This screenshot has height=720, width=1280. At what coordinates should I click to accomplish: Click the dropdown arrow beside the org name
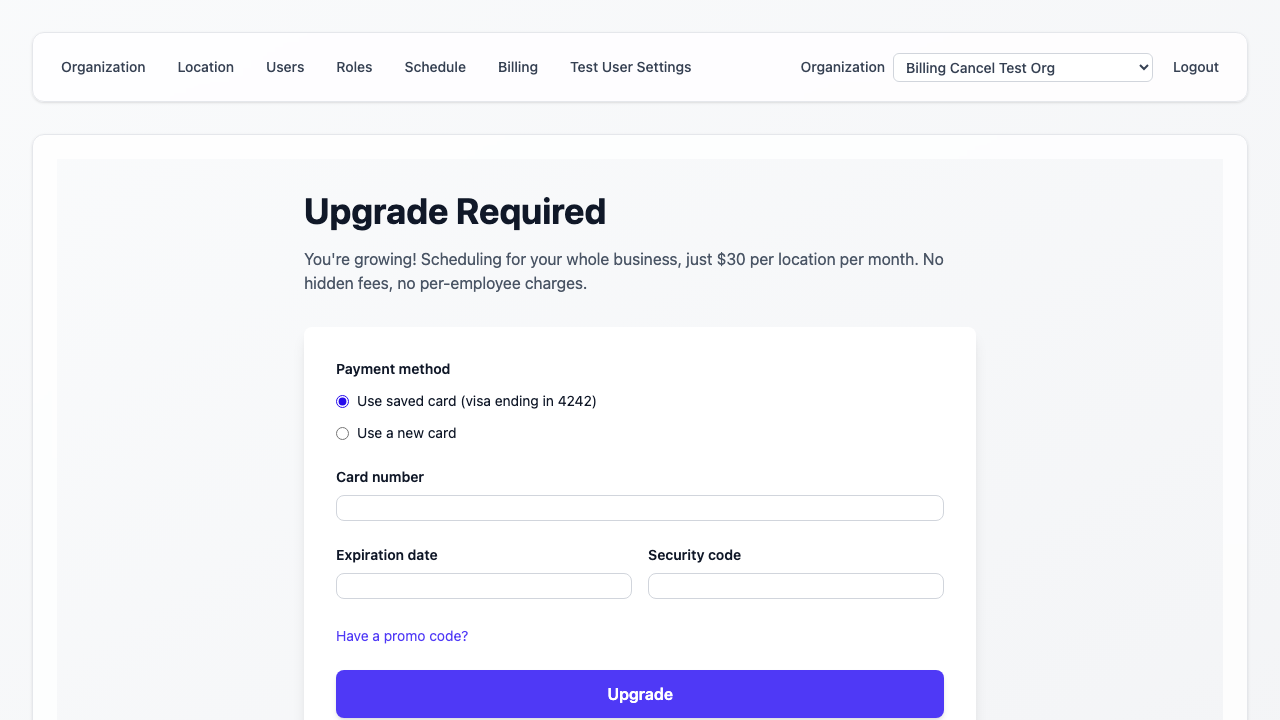click(1142, 67)
